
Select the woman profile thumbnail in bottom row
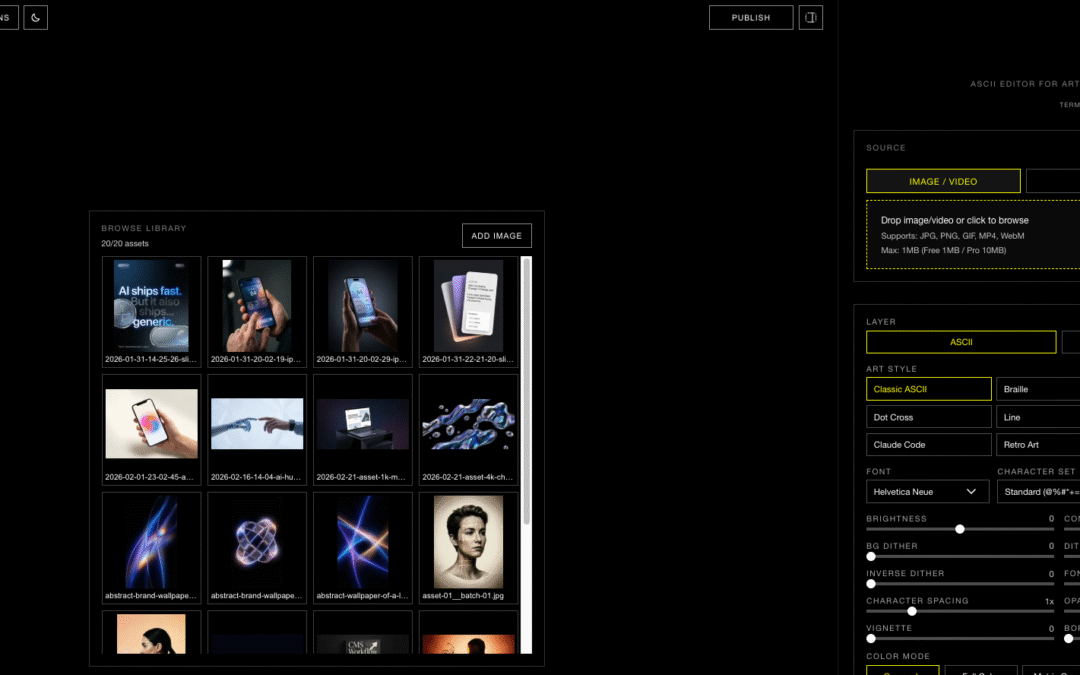pyautogui.click(x=152, y=632)
